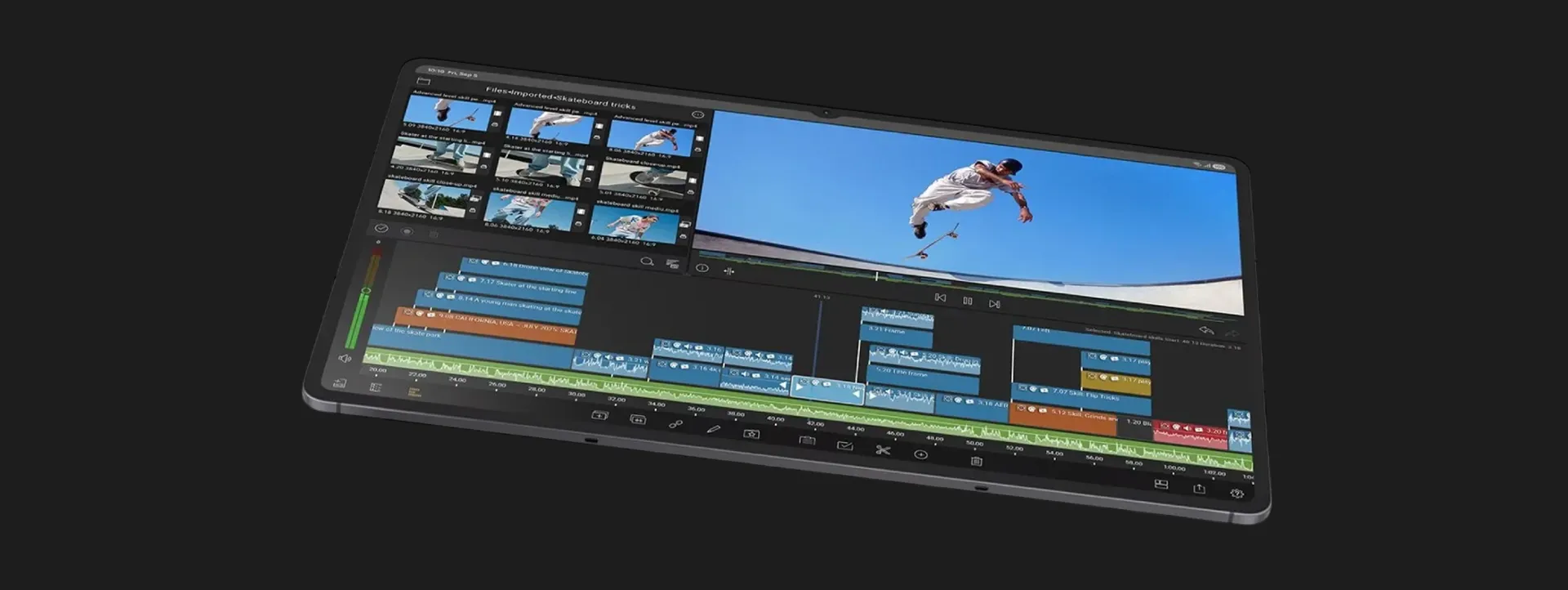Click the undo arrow above timeline
Image resolution: width=1568 pixels, height=590 pixels.
click(x=1205, y=330)
